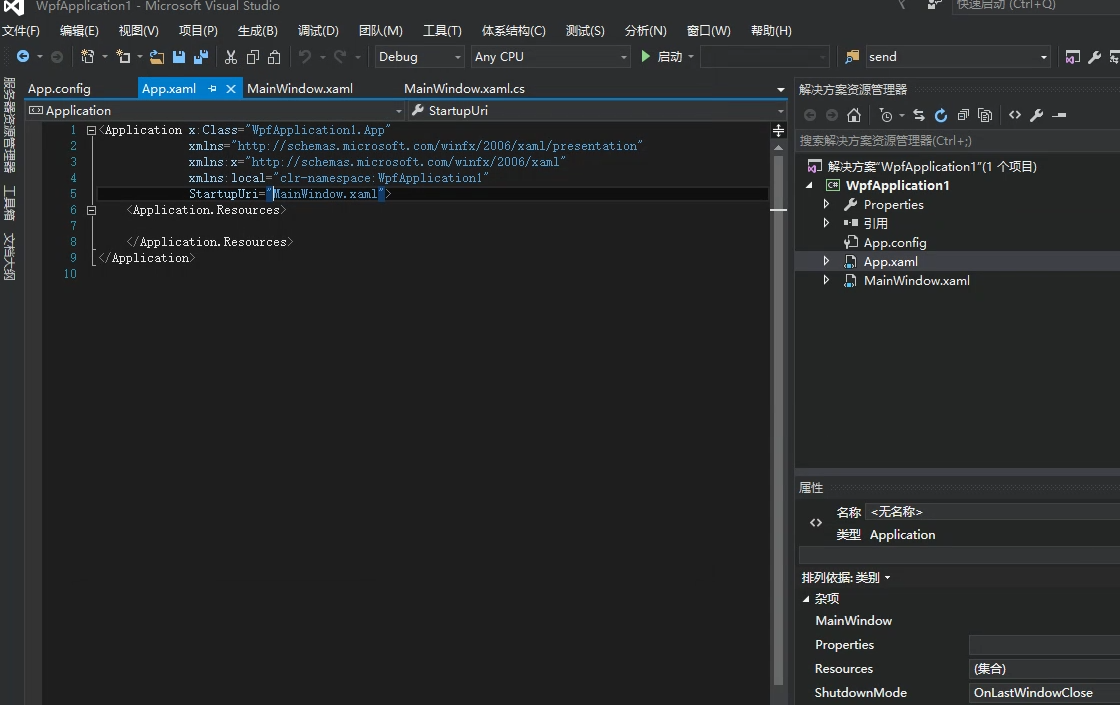The width and height of the screenshot is (1120, 705).
Task: Click the Home icon in Solution Explorer
Action: 853,115
